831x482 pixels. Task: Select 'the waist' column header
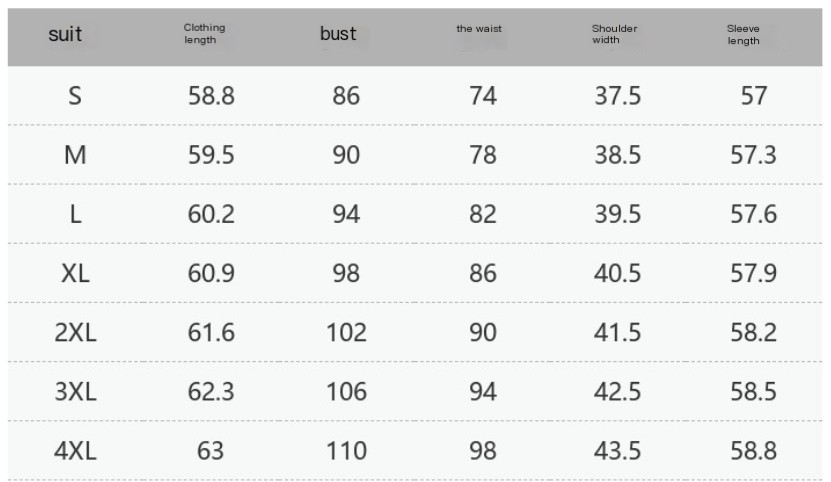[479, 29]
